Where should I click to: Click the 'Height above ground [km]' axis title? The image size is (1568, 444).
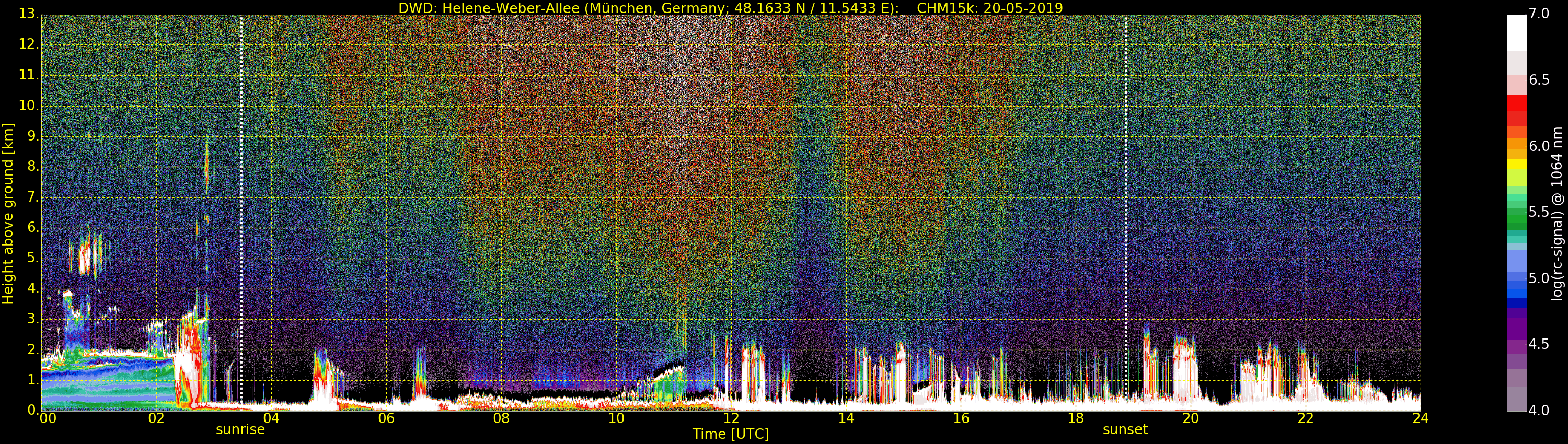pos(8,213)
